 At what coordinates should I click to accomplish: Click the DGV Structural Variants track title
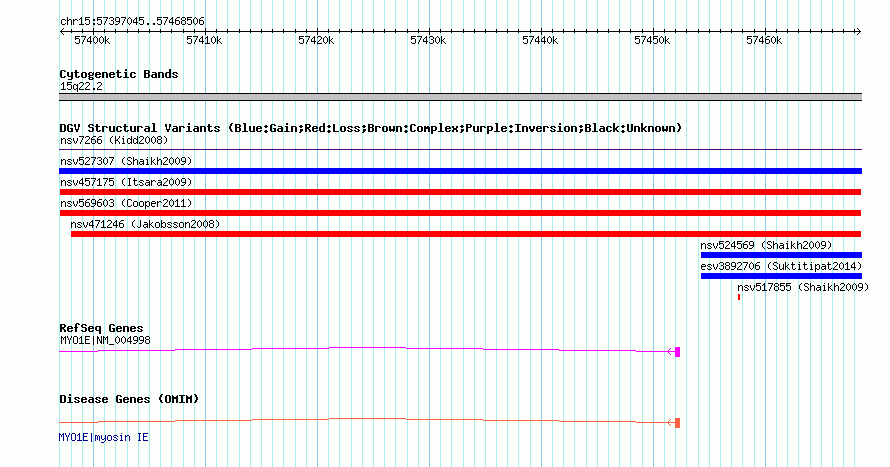coord(370,128)
